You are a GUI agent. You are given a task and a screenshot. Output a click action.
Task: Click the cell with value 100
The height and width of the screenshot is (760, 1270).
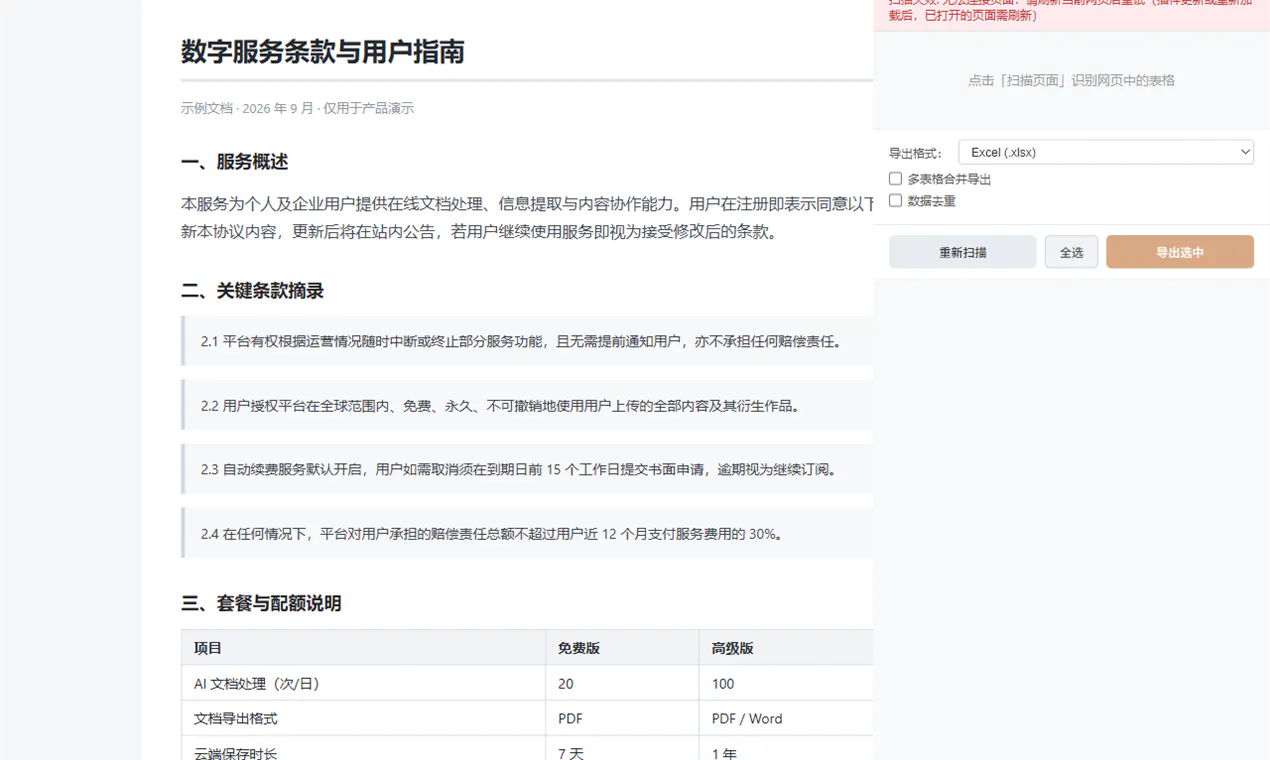(786, 684)
